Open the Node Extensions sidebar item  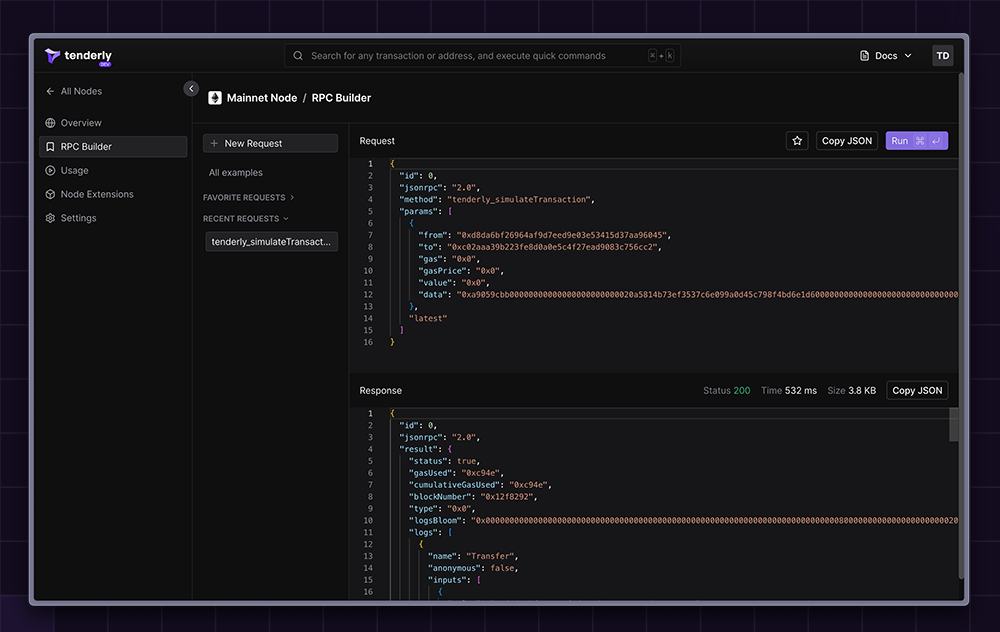[x=97, y=195]
